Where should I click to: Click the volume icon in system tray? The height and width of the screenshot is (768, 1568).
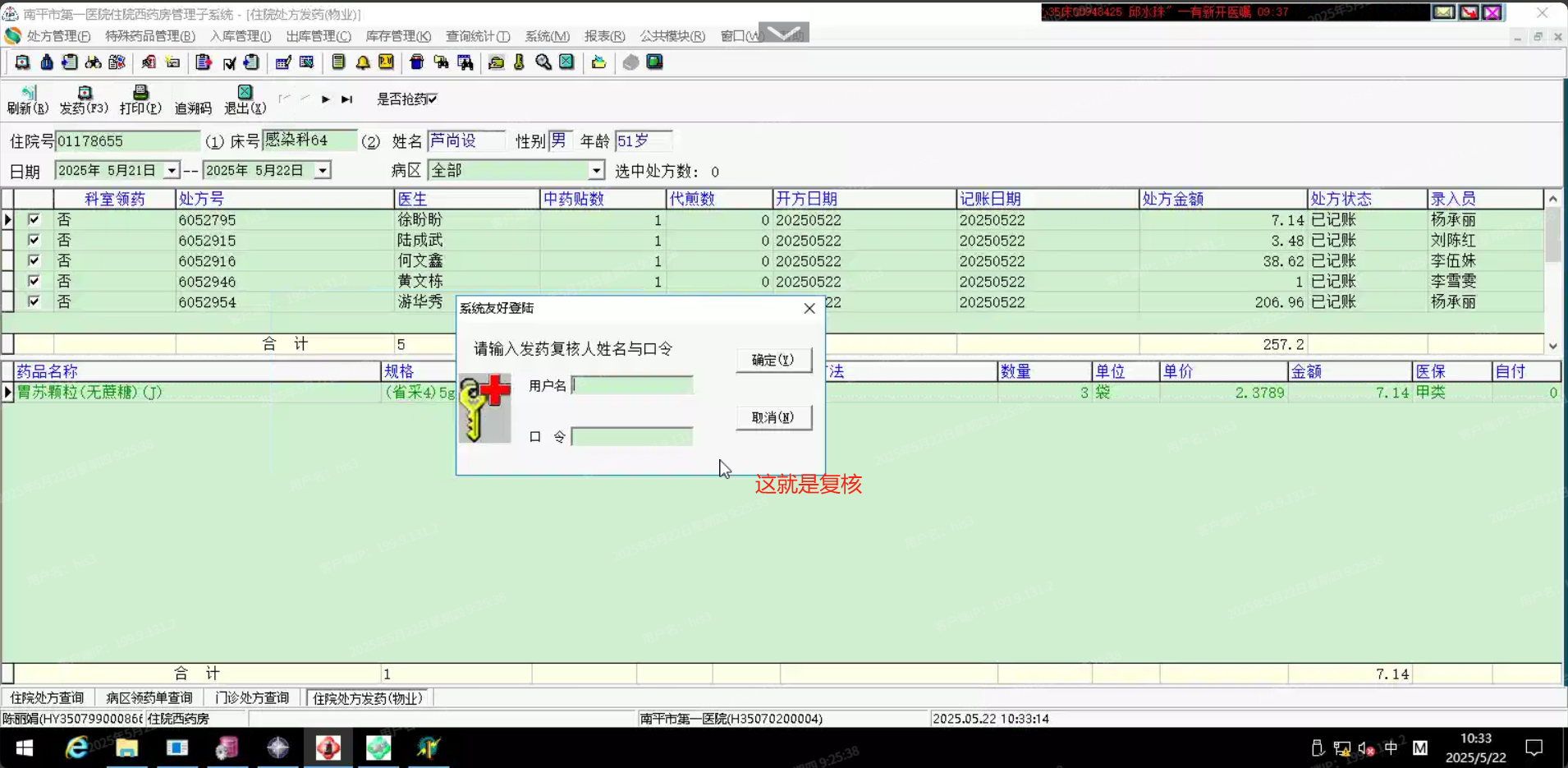[1366, 748]
